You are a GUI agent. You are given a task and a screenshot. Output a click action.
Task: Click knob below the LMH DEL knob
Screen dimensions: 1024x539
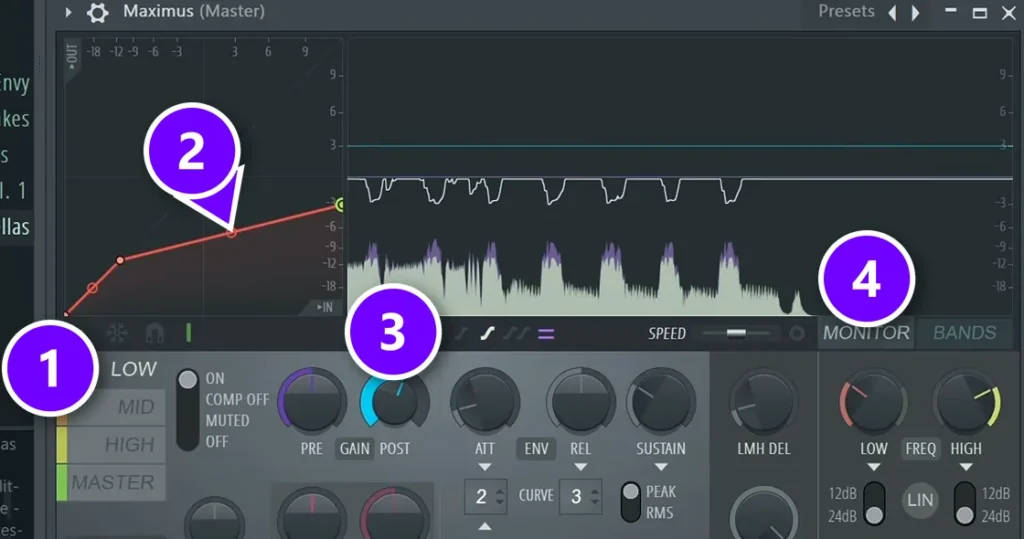point(763,516)
